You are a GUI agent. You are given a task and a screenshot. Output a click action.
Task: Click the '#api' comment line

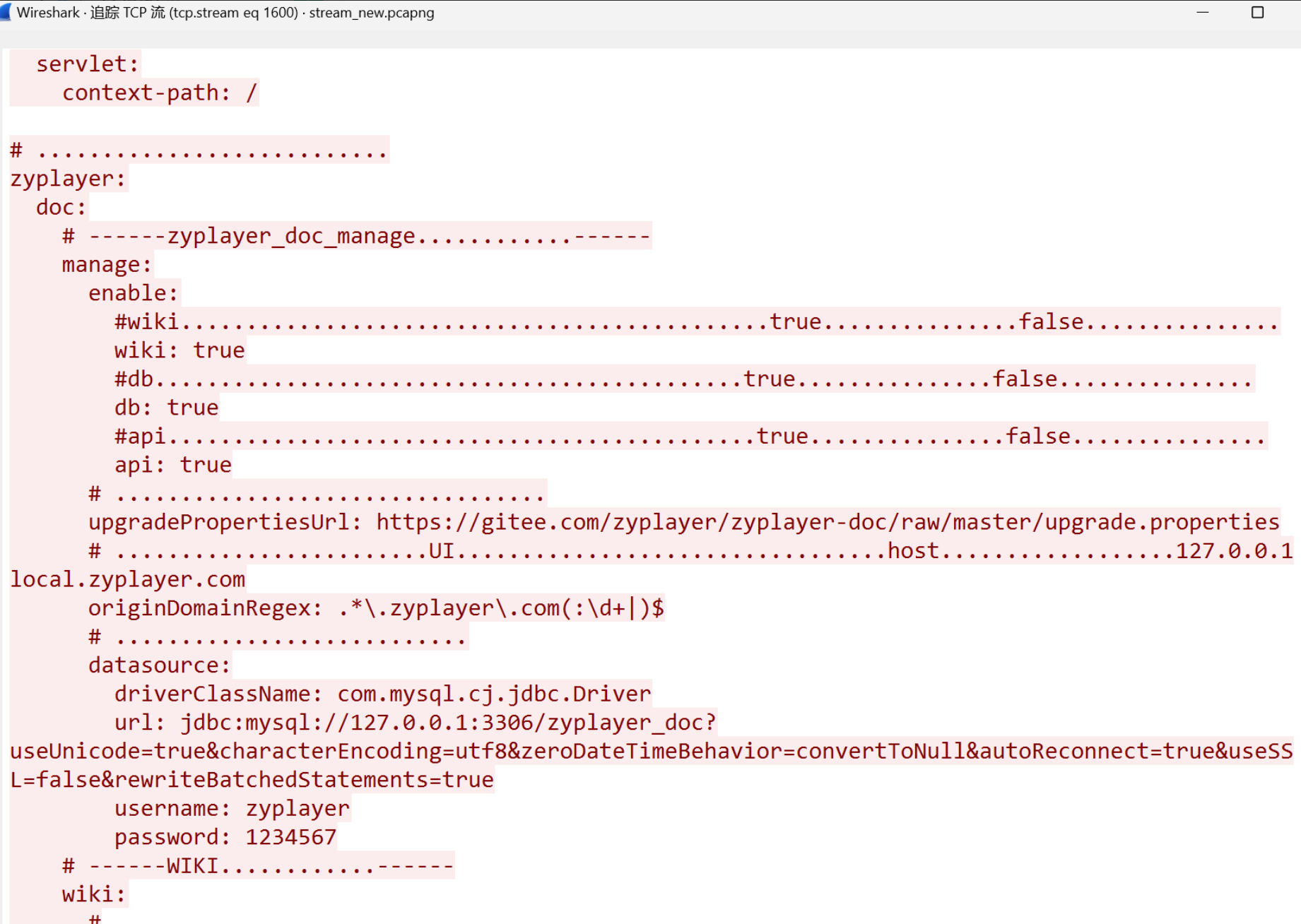[690, 437]
